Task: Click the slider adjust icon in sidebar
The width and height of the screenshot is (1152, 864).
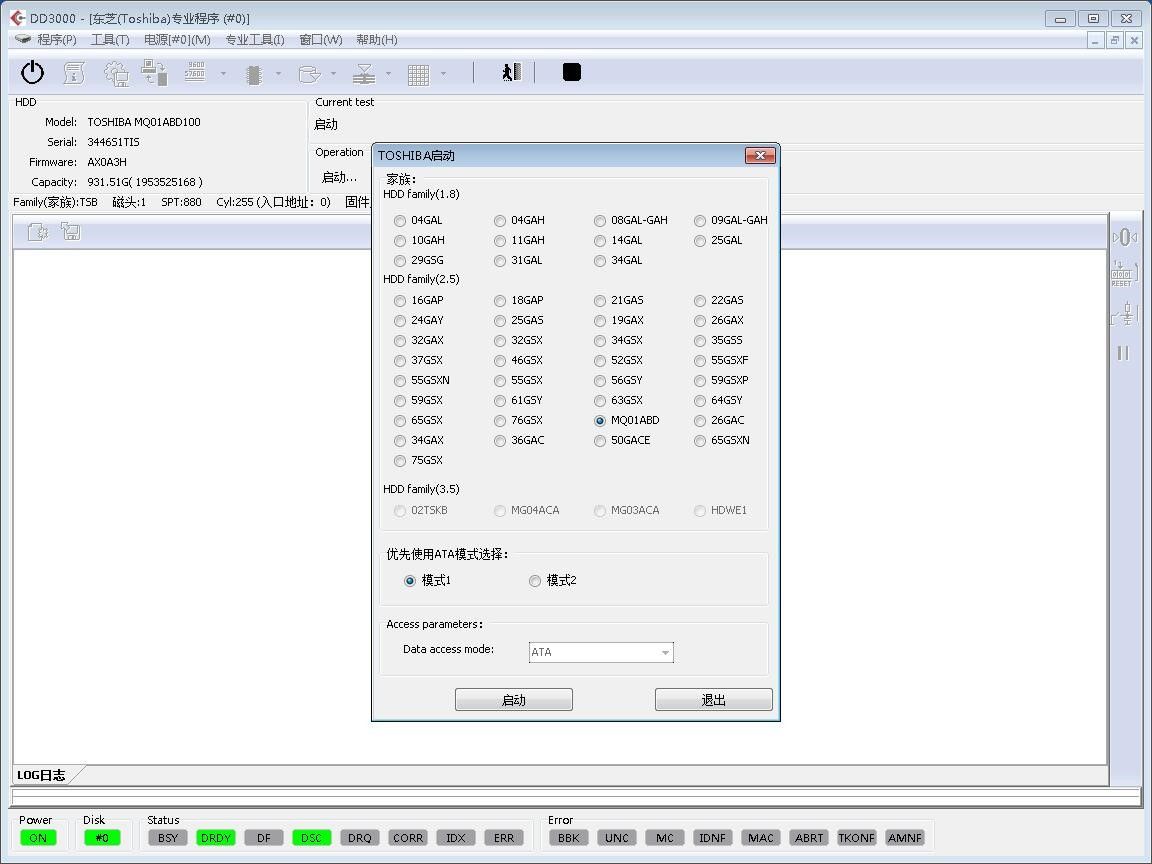Action: pyautogui.click(x=1124, y=314)
